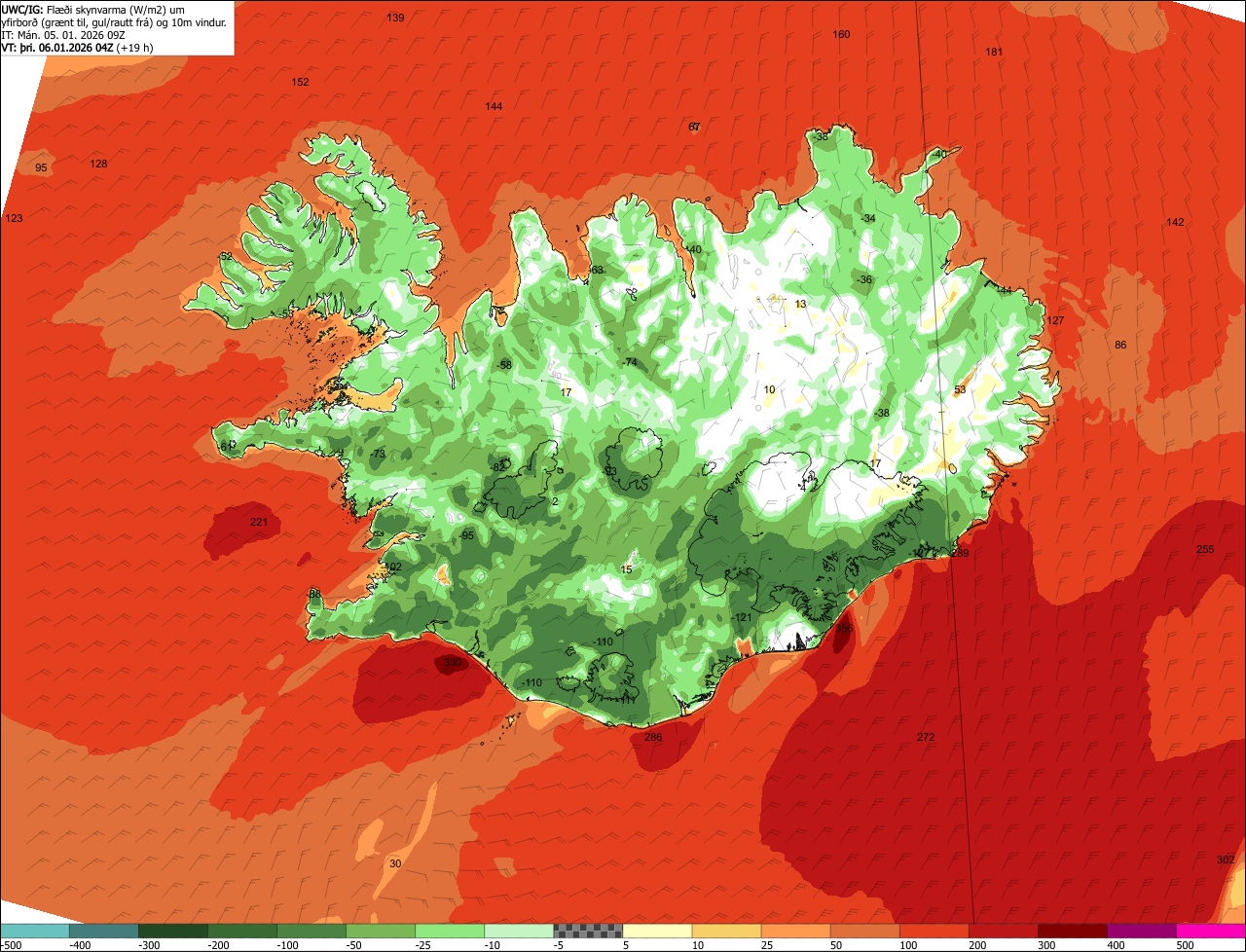The height and width of the screenshot is (952, 1246).
Task: Click the orange legend swatch labeled 50
Action: pos(863,931)
